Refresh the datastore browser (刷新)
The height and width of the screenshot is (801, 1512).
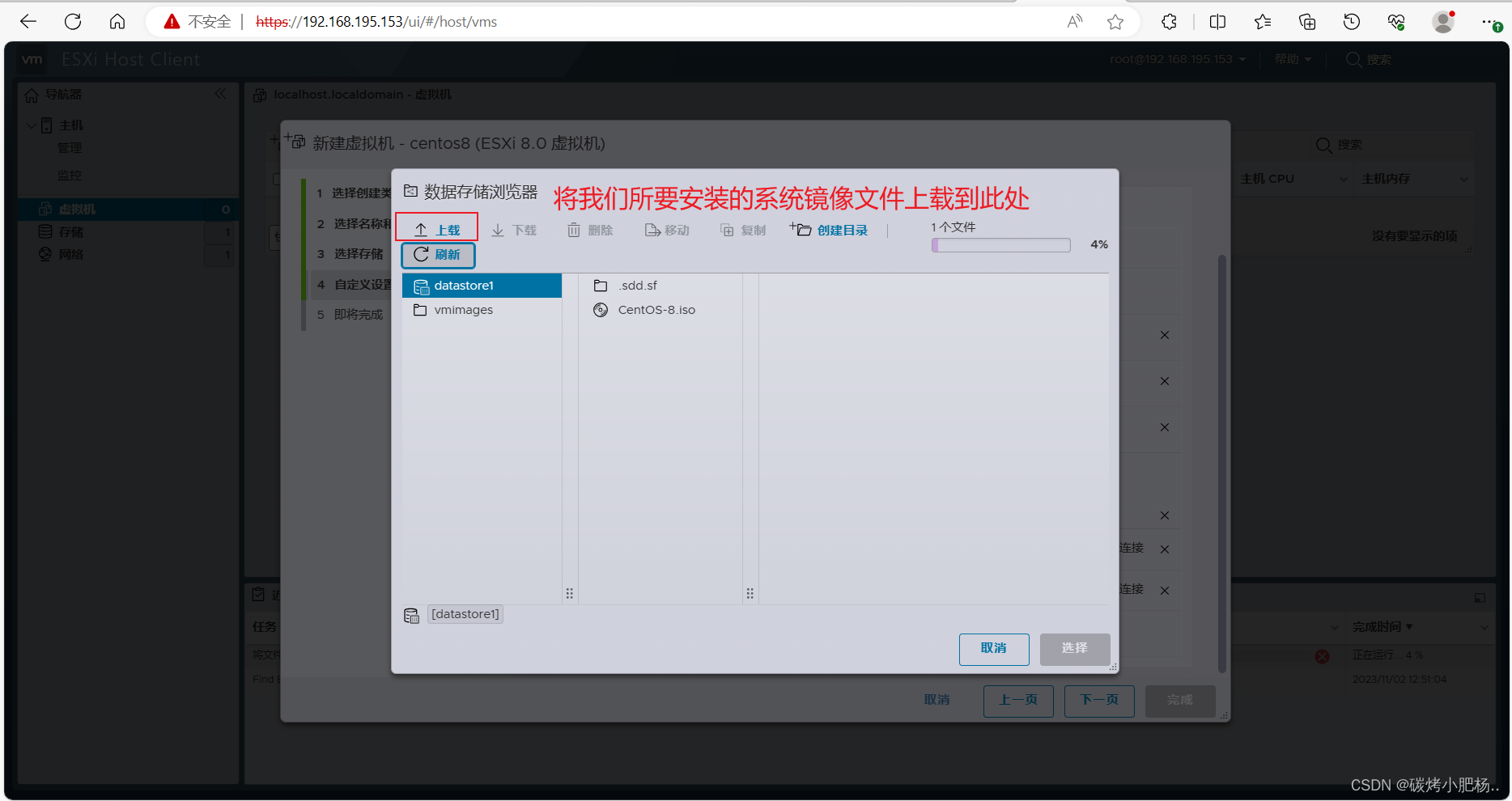click(438, 255)
